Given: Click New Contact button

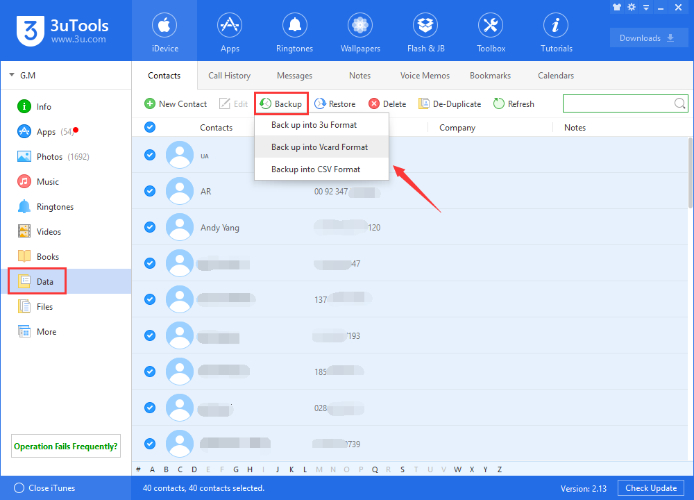Looking at the screenshot, I should coord(176,104).
